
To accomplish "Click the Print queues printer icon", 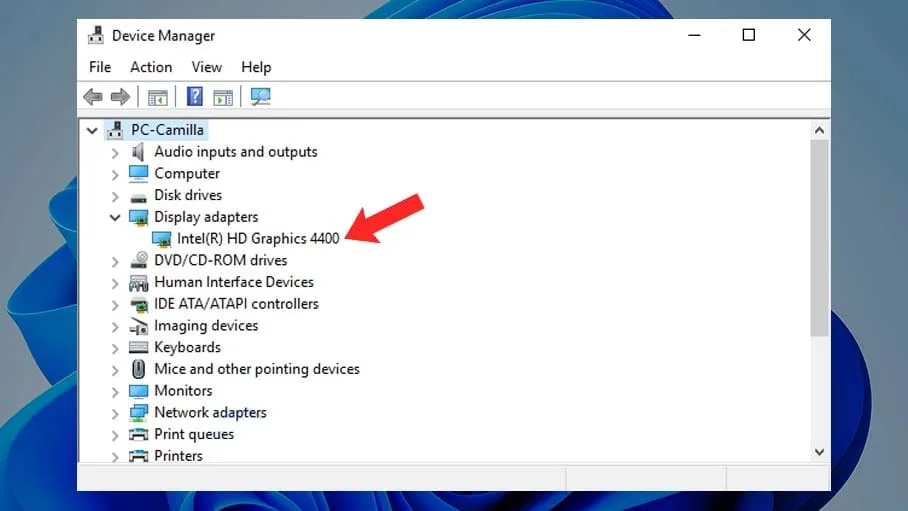I will click(x=138, y=435).
